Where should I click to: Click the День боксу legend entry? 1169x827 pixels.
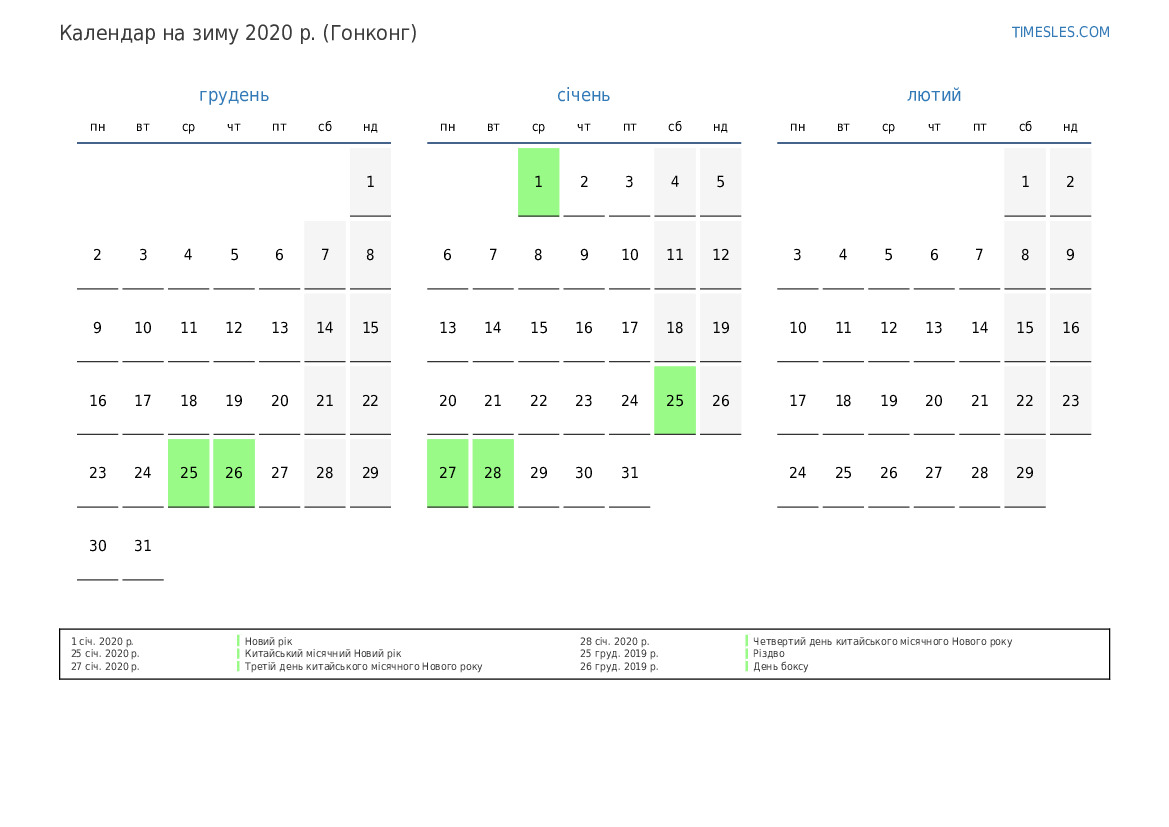(781, 666)
